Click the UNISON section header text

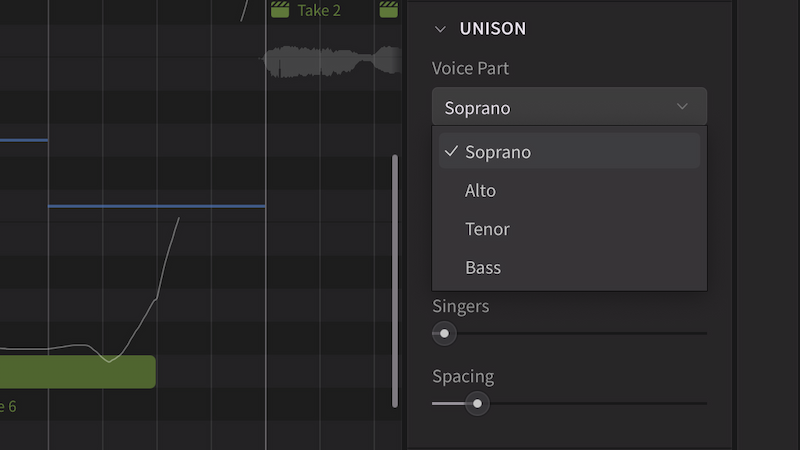tap(492, 29)
